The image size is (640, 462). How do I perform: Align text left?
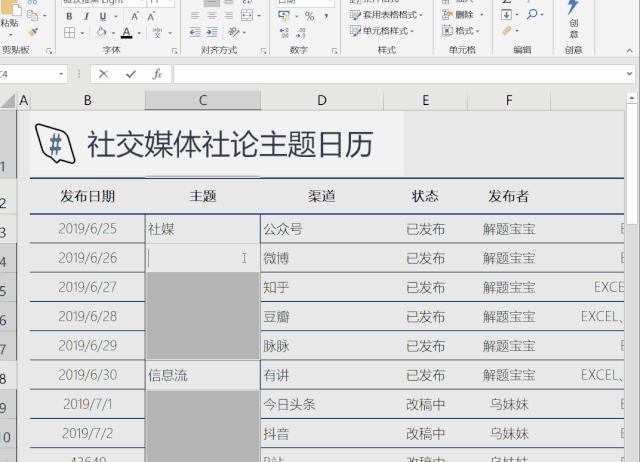point(195,16)
